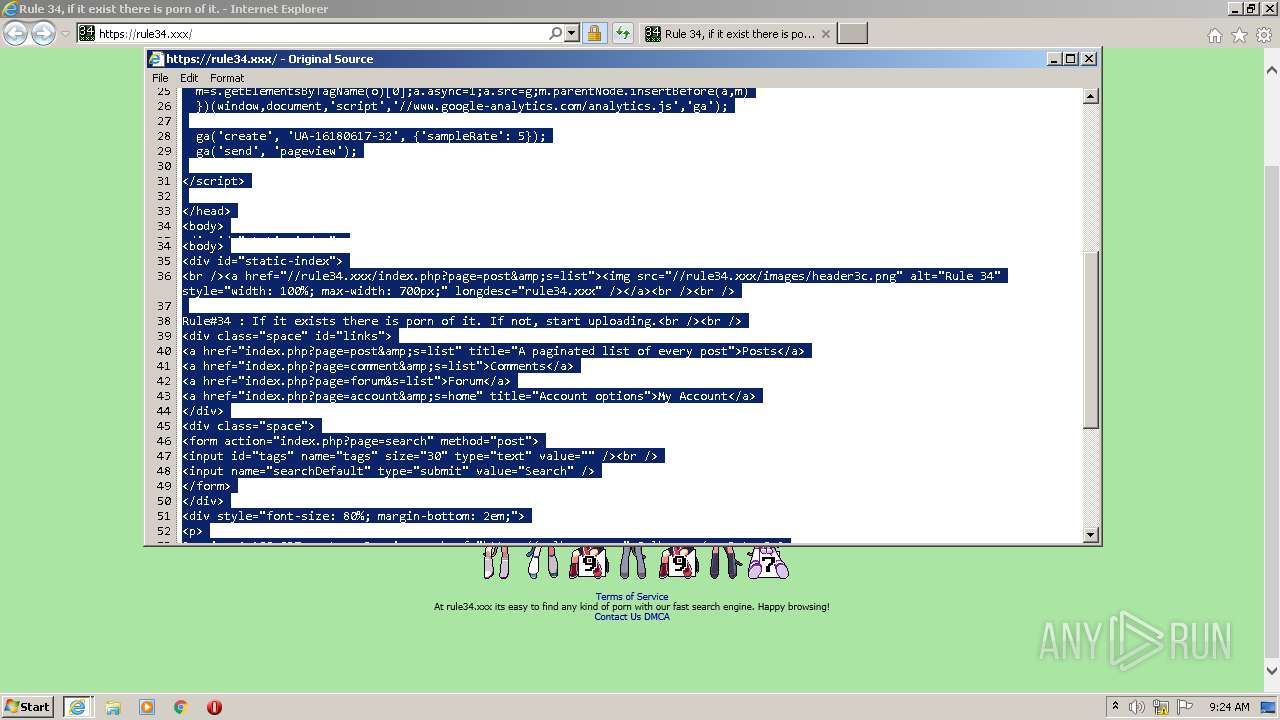This screenshot has height=720, width=1280.
Task: Click the source viewer scroll down arrow
Action: tap(1091, 535)
